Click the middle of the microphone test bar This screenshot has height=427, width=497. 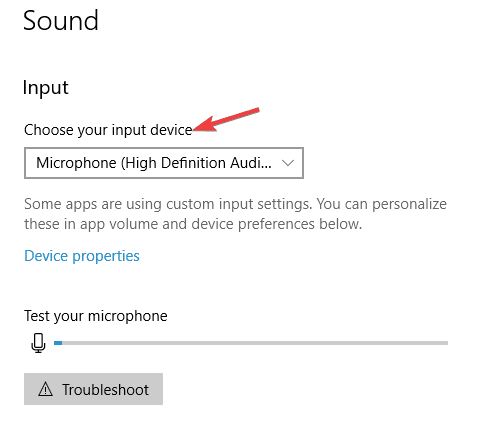click(251, 343)
